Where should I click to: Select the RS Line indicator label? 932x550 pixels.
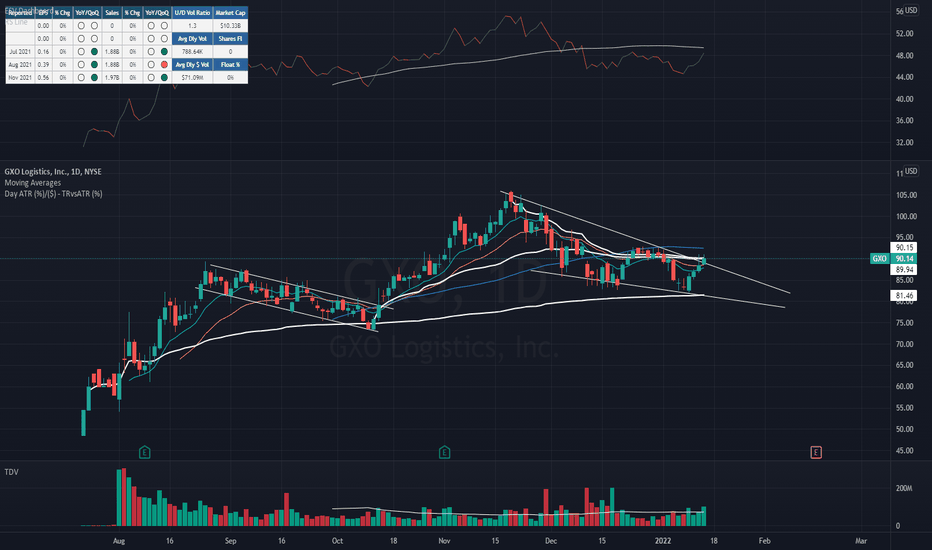tap(17, 22)
